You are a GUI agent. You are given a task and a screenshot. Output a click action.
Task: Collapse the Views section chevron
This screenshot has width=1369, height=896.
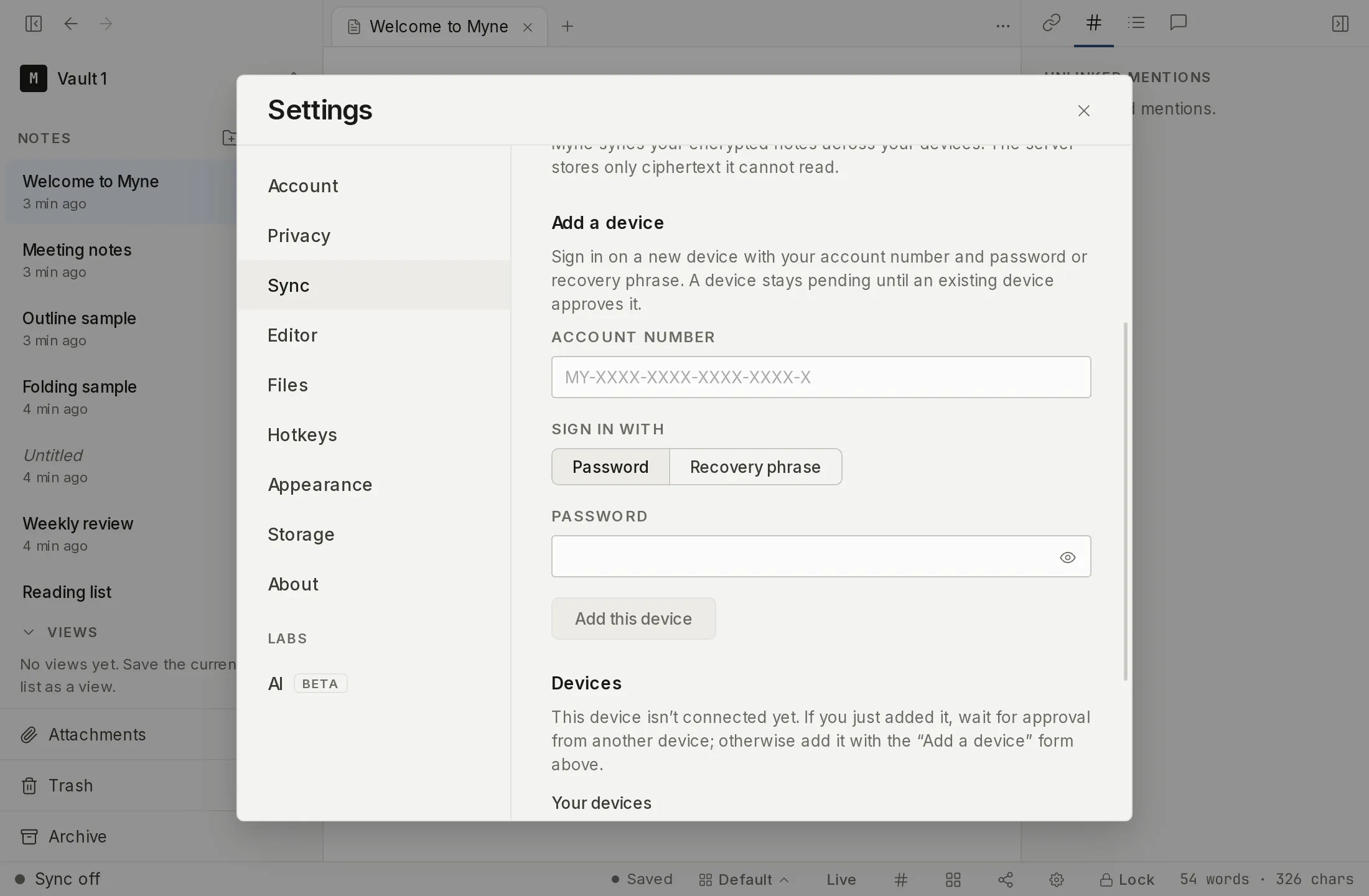[x=29, y=632]
